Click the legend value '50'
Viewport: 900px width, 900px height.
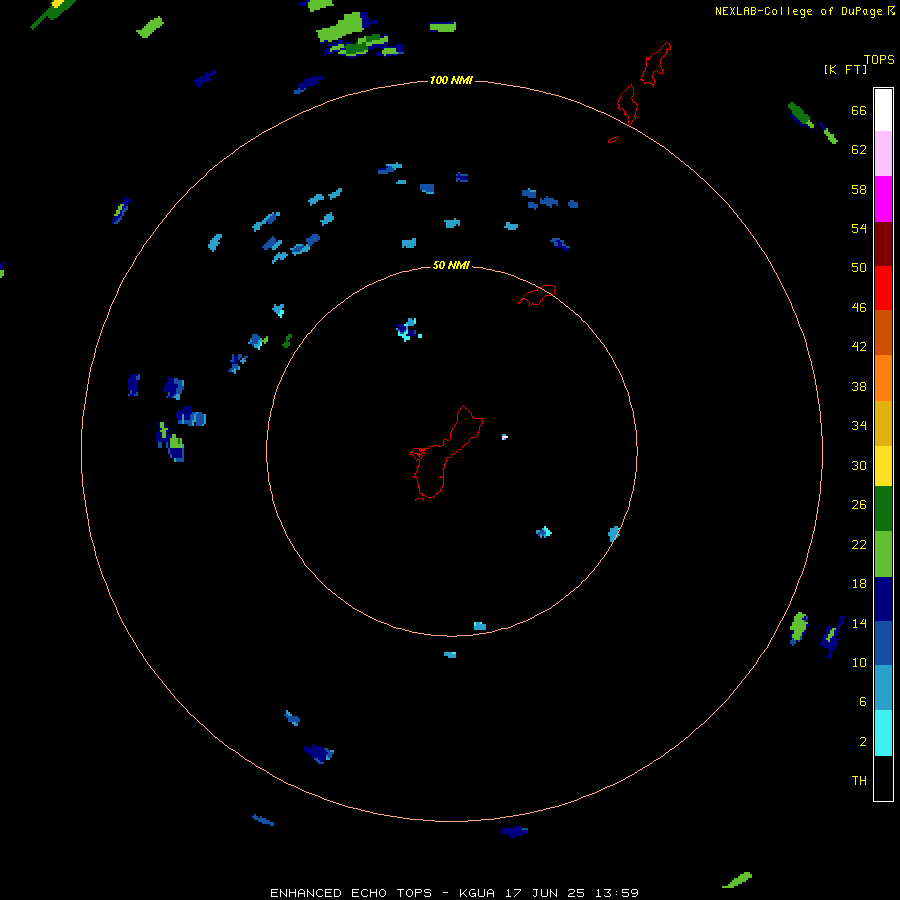[x=859, y=267]
